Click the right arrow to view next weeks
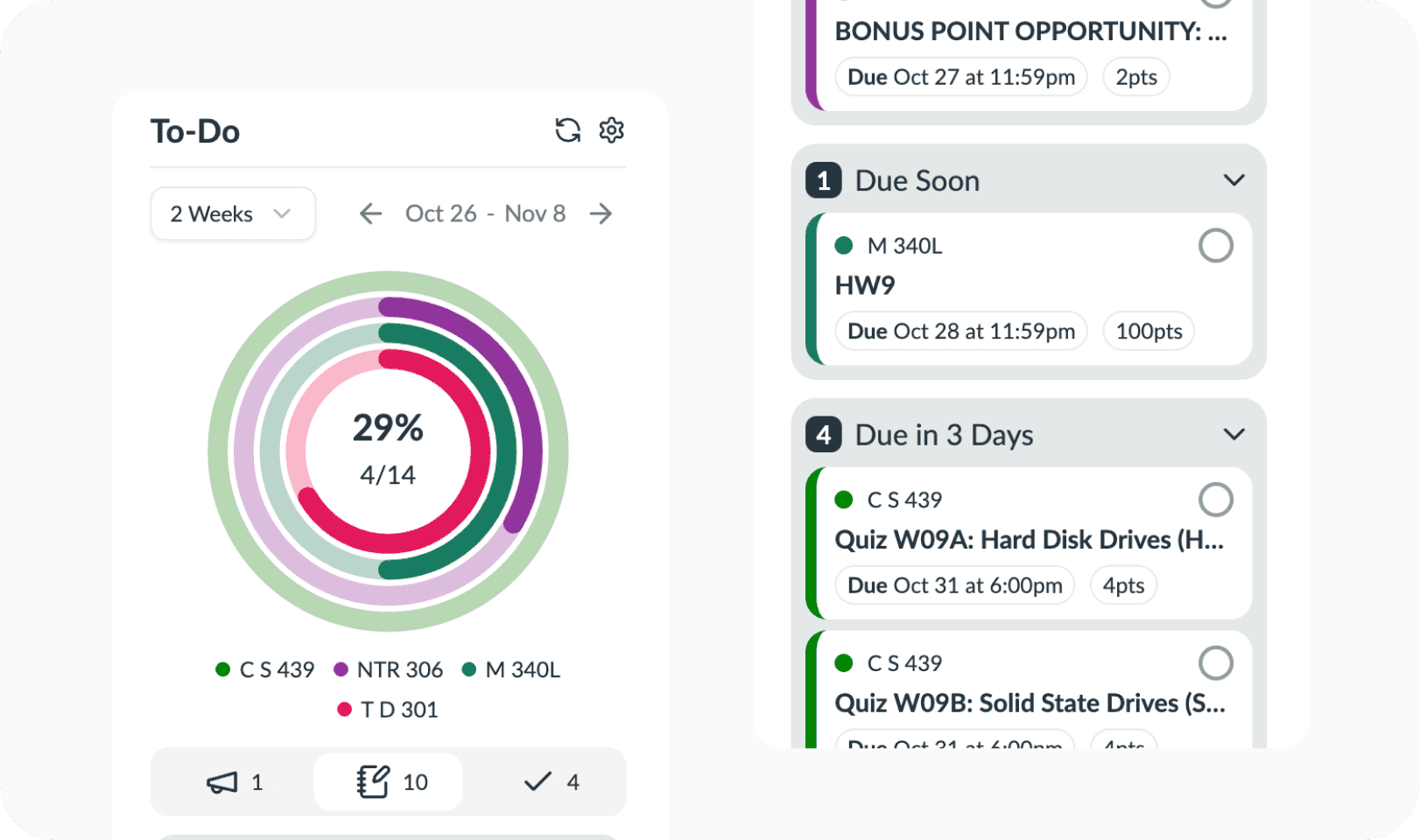This screenshot has height=840, width=1420. pos(601,213)
